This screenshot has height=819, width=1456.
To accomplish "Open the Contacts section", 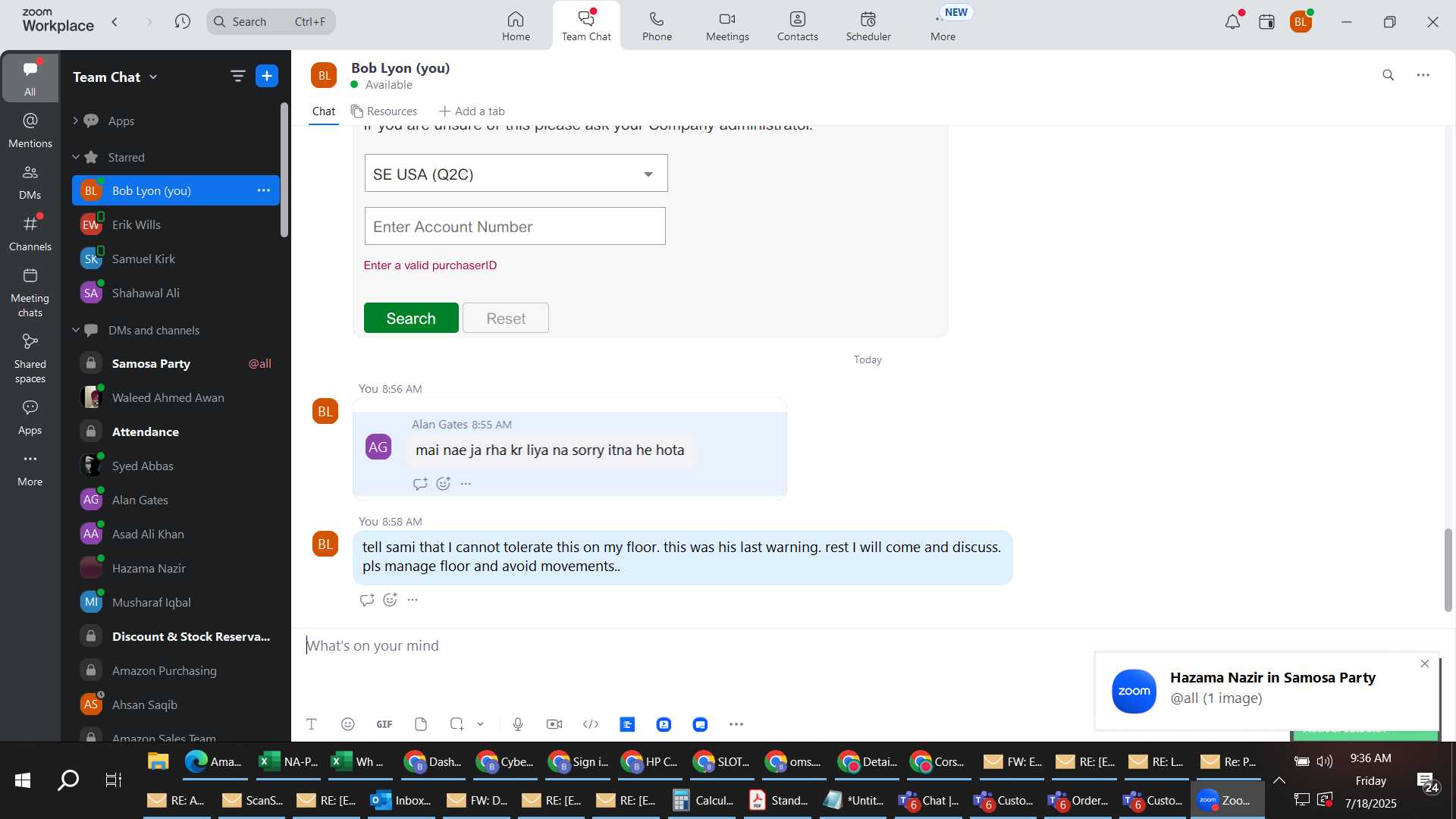I will pos(797,25).
